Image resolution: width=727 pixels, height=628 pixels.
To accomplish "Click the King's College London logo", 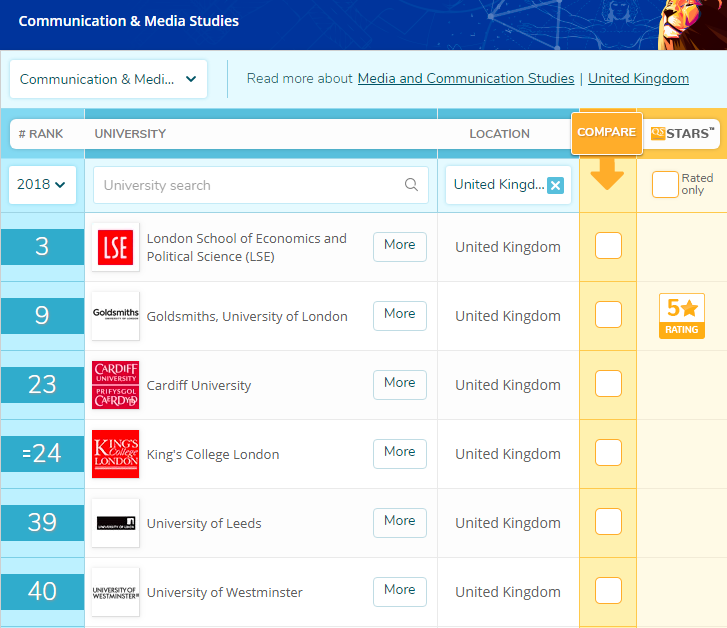I will (115, 454).
